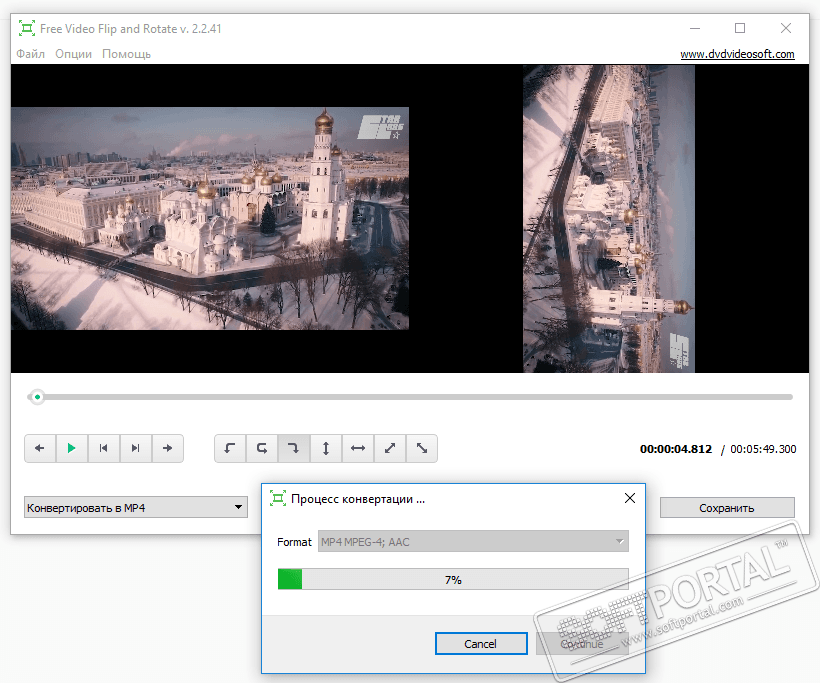Viewport: 820px width, 683px height.
Task: Click the diagonal arrow pointing up-right
Action: (389, 449)
